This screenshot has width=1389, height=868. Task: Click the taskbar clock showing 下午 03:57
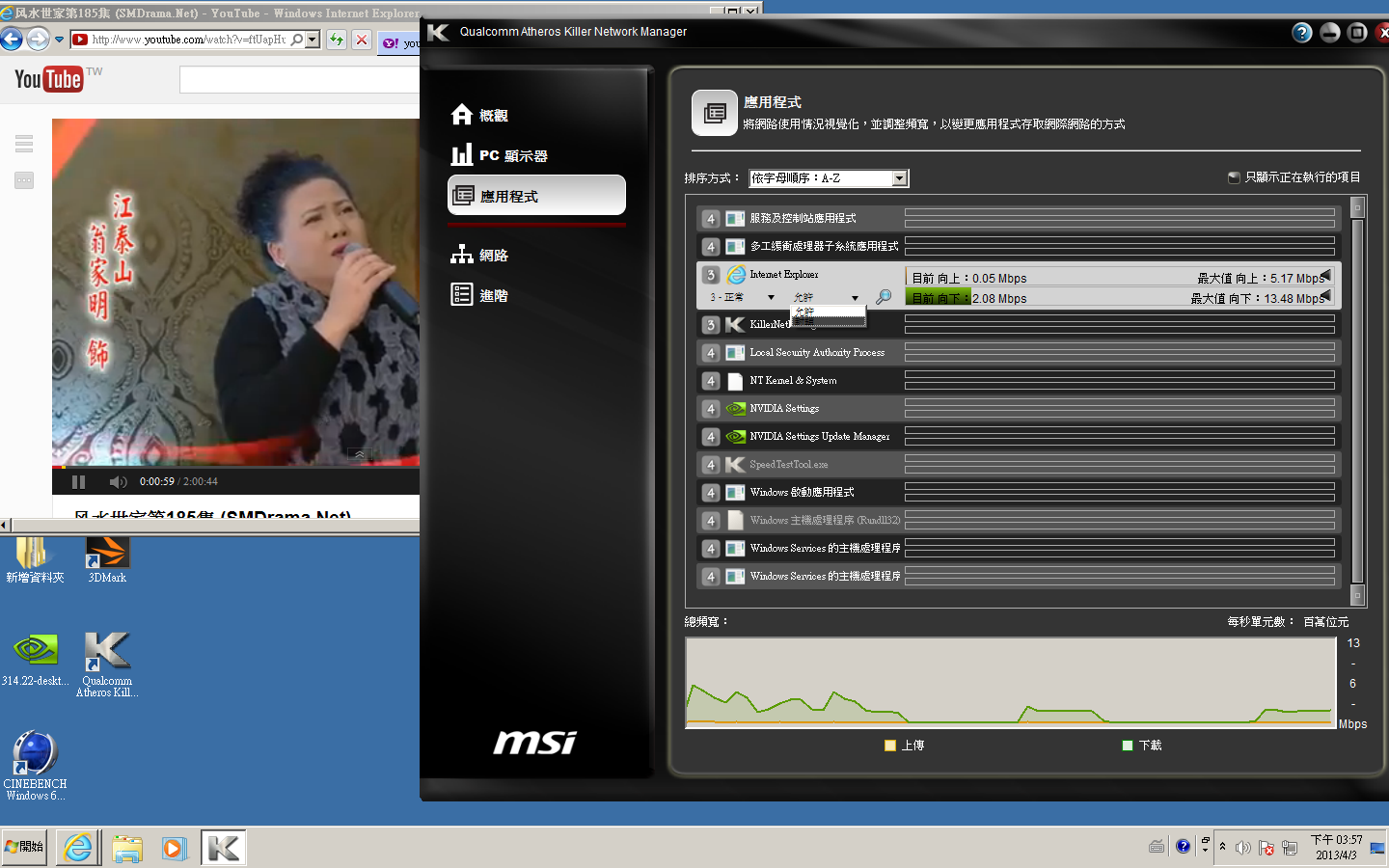(1336, 847)
